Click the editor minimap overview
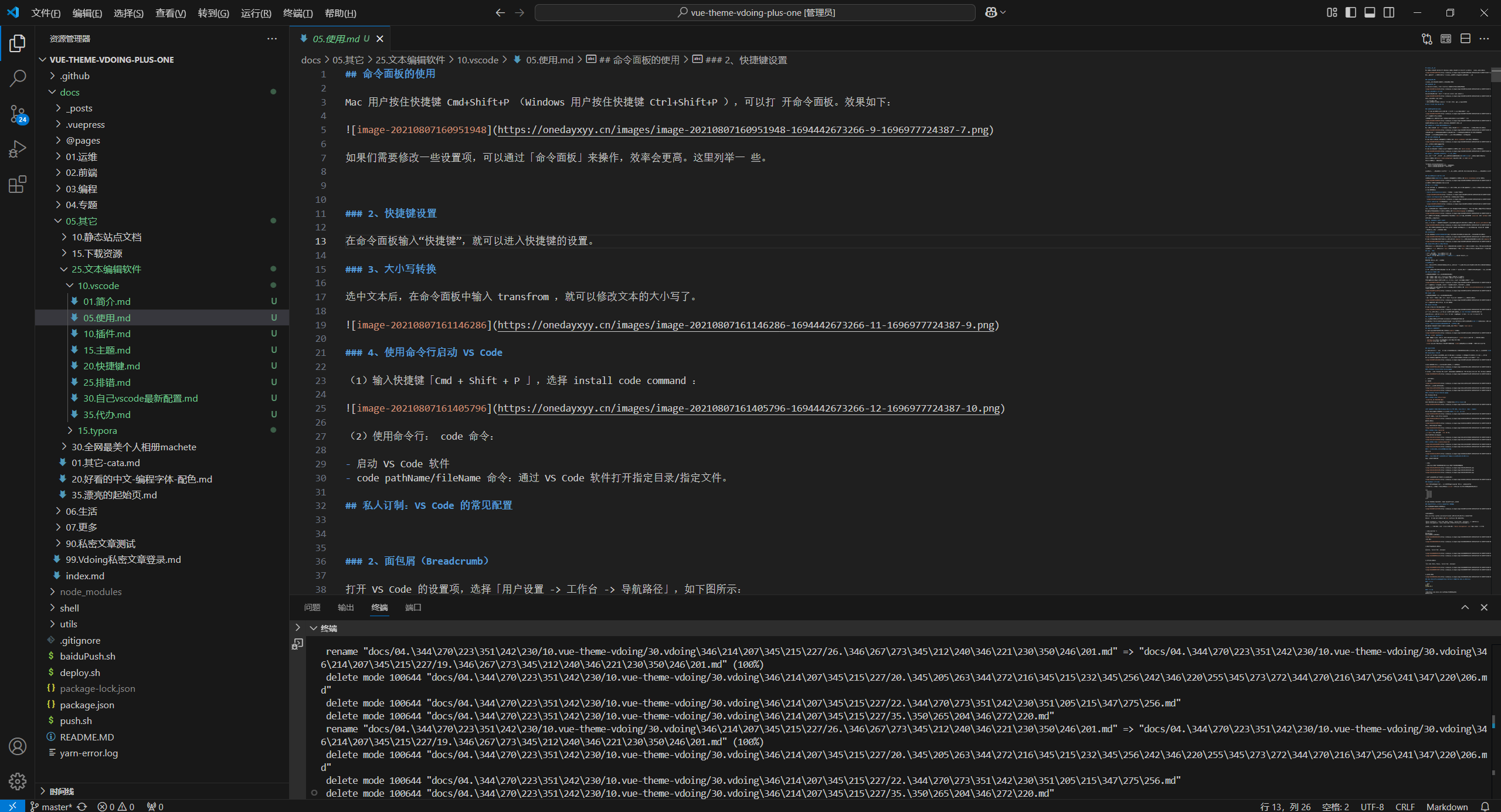This screenshot has width=1501, height=812. click(1458, 330)
